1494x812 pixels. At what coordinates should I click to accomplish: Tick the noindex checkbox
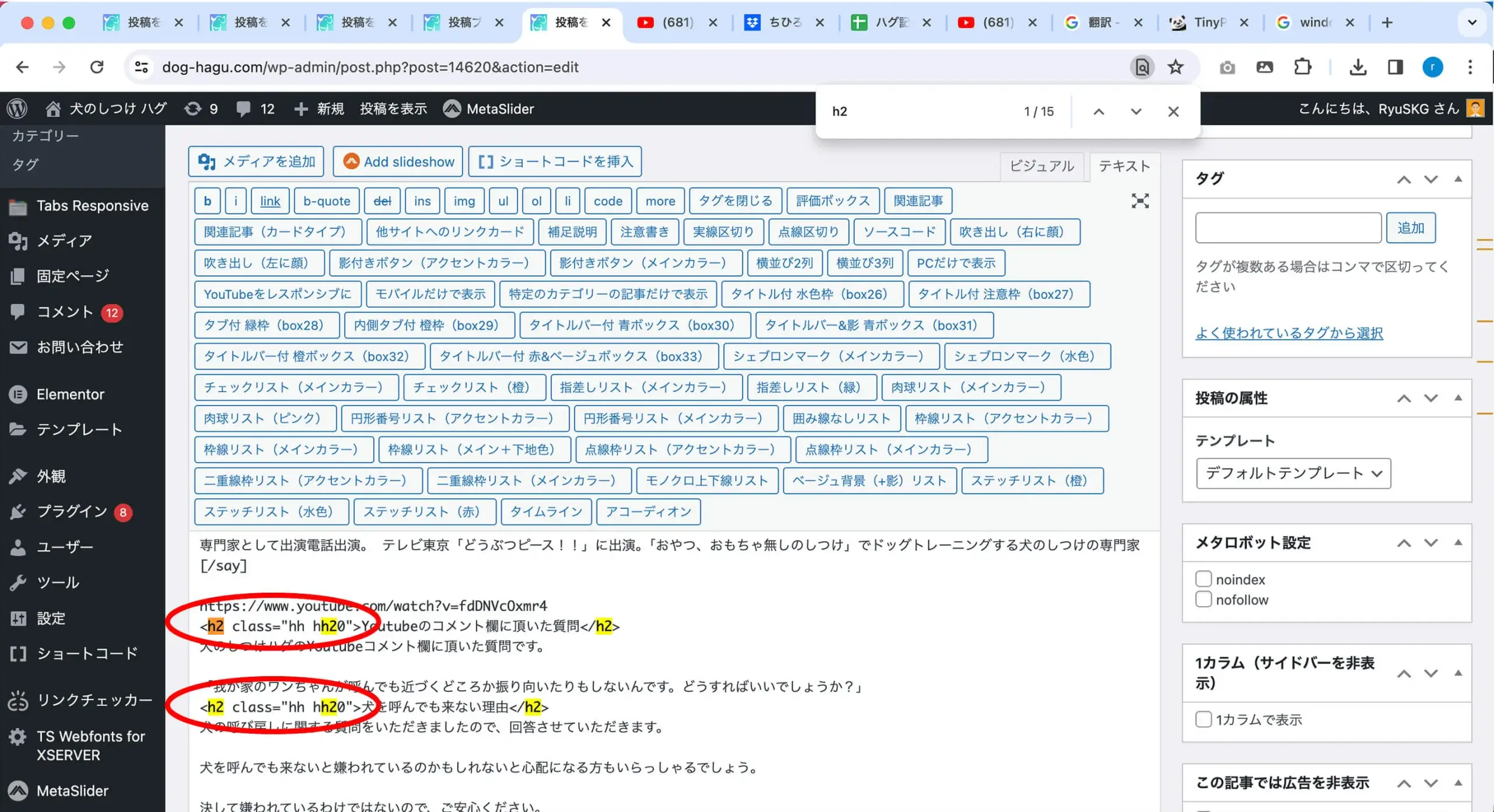click(x=1203, y=579)
